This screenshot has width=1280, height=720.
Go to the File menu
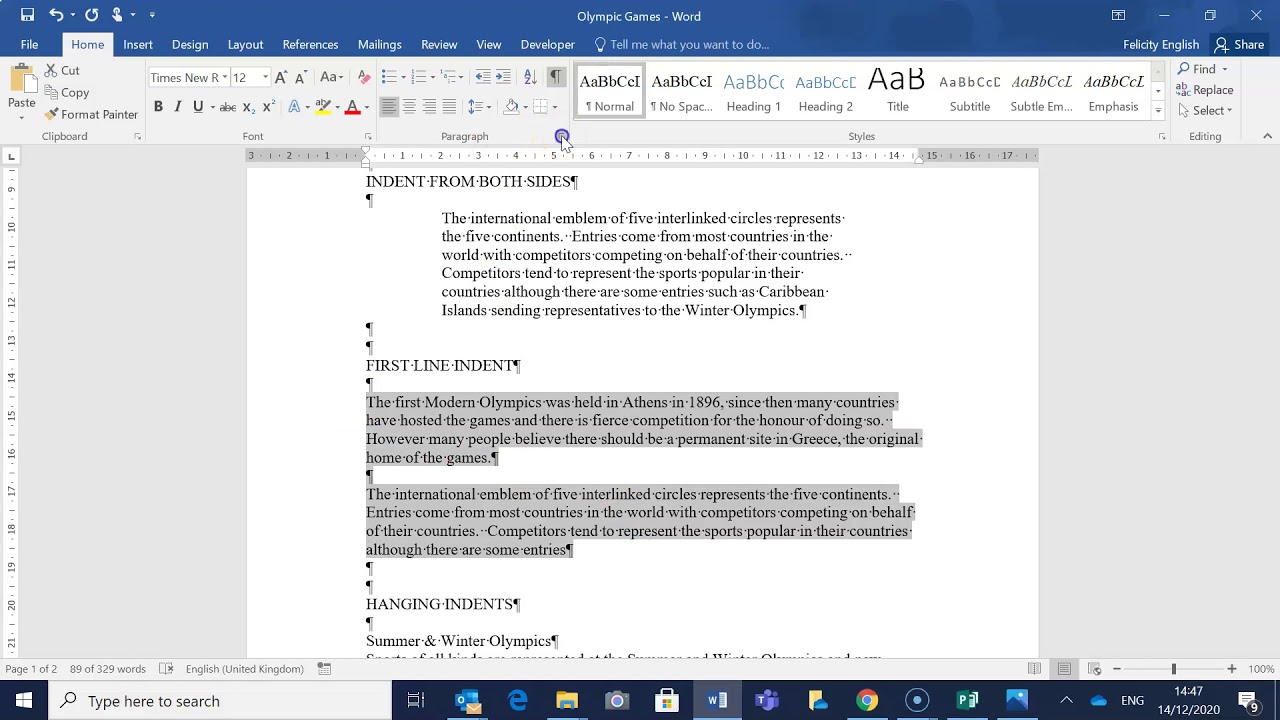pyautogui.click(x=30, y=44)
